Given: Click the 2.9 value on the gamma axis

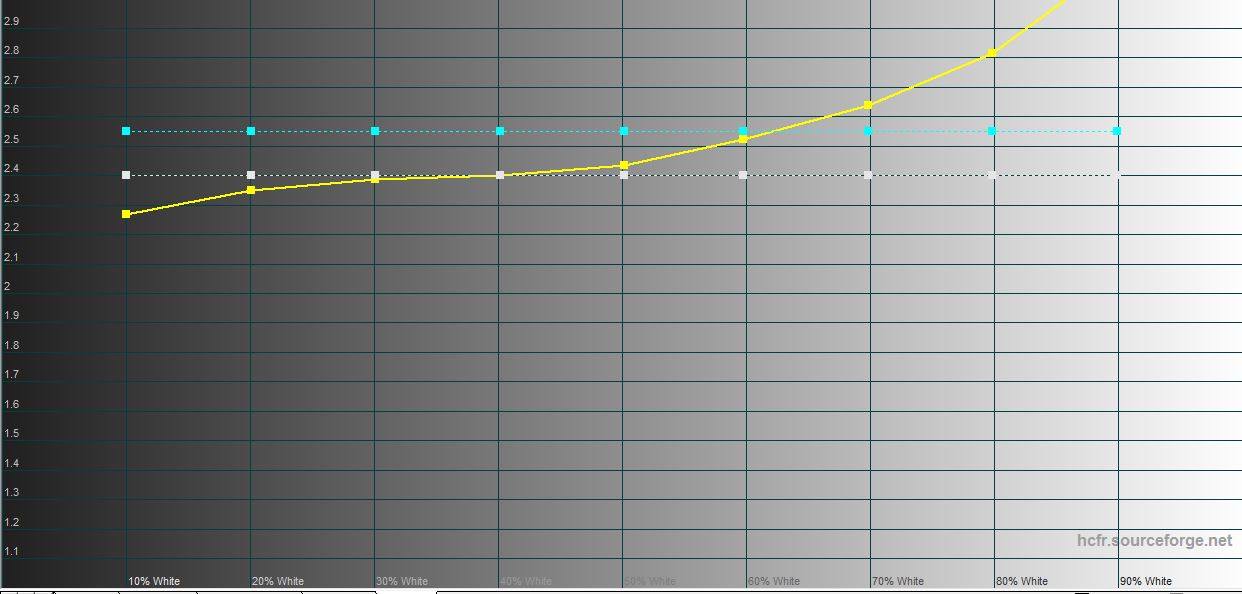Looking at the screenshot, I should pos(11,21).
